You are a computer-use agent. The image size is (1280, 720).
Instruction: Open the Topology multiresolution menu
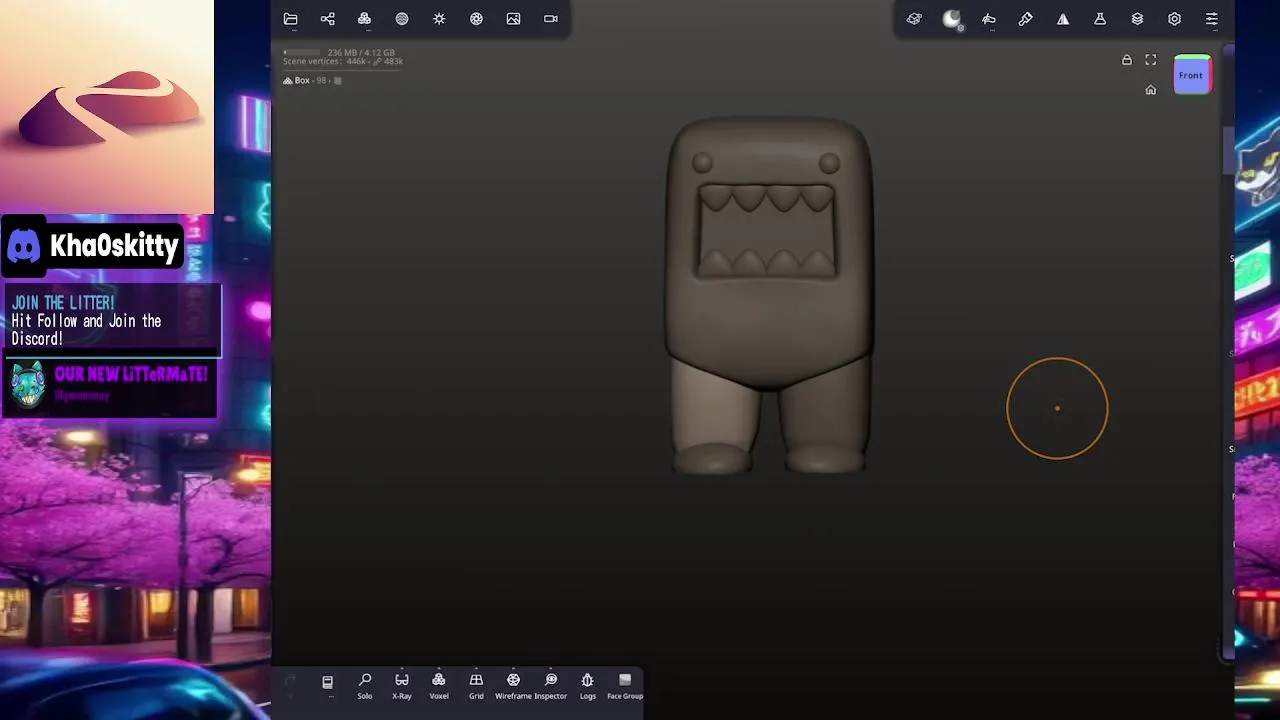click(x=364, y=19)
